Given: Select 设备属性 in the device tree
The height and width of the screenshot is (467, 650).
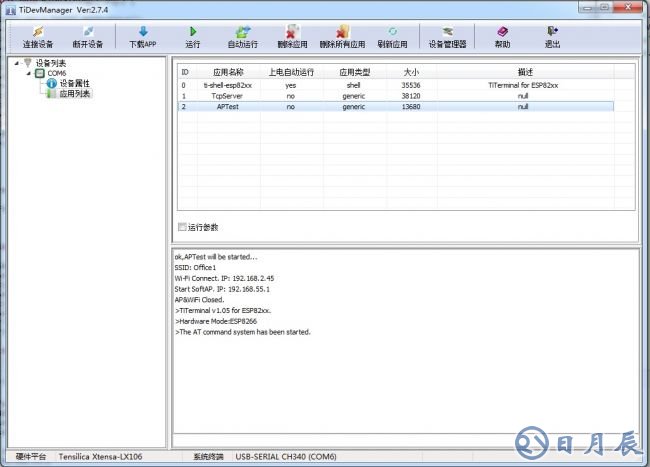Looking at the screenshot, I should click(x=74, y=84).
